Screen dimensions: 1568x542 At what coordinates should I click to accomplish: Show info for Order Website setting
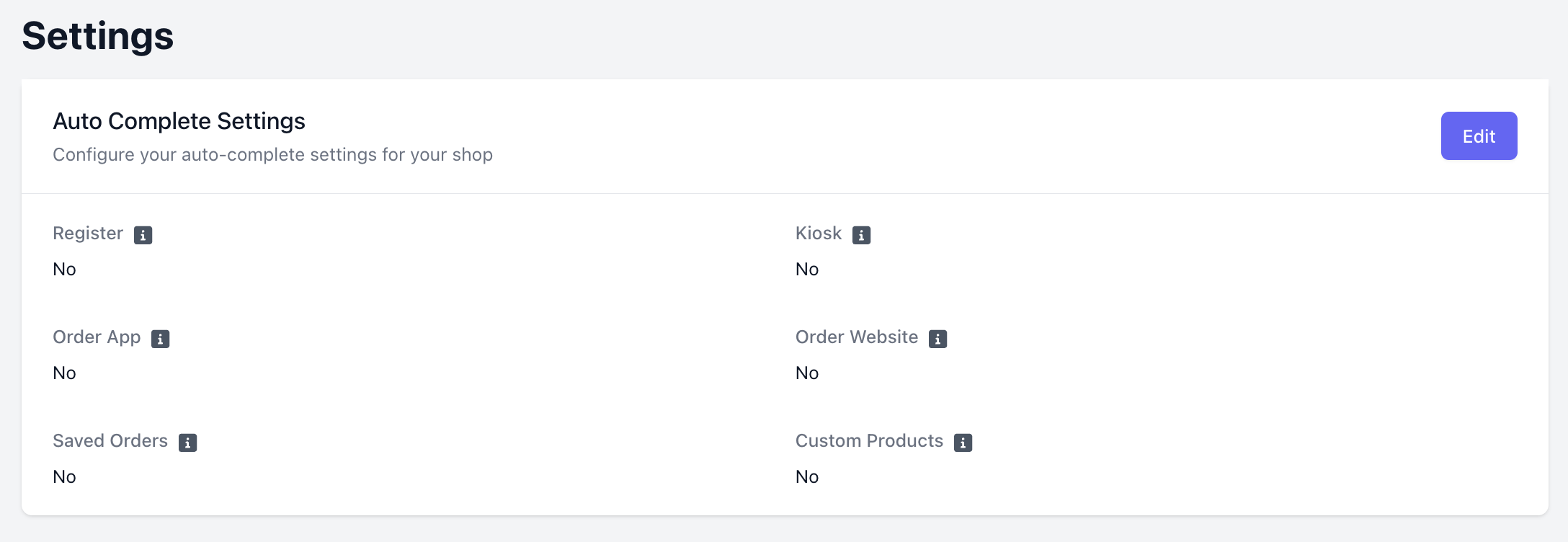[937, 339]
